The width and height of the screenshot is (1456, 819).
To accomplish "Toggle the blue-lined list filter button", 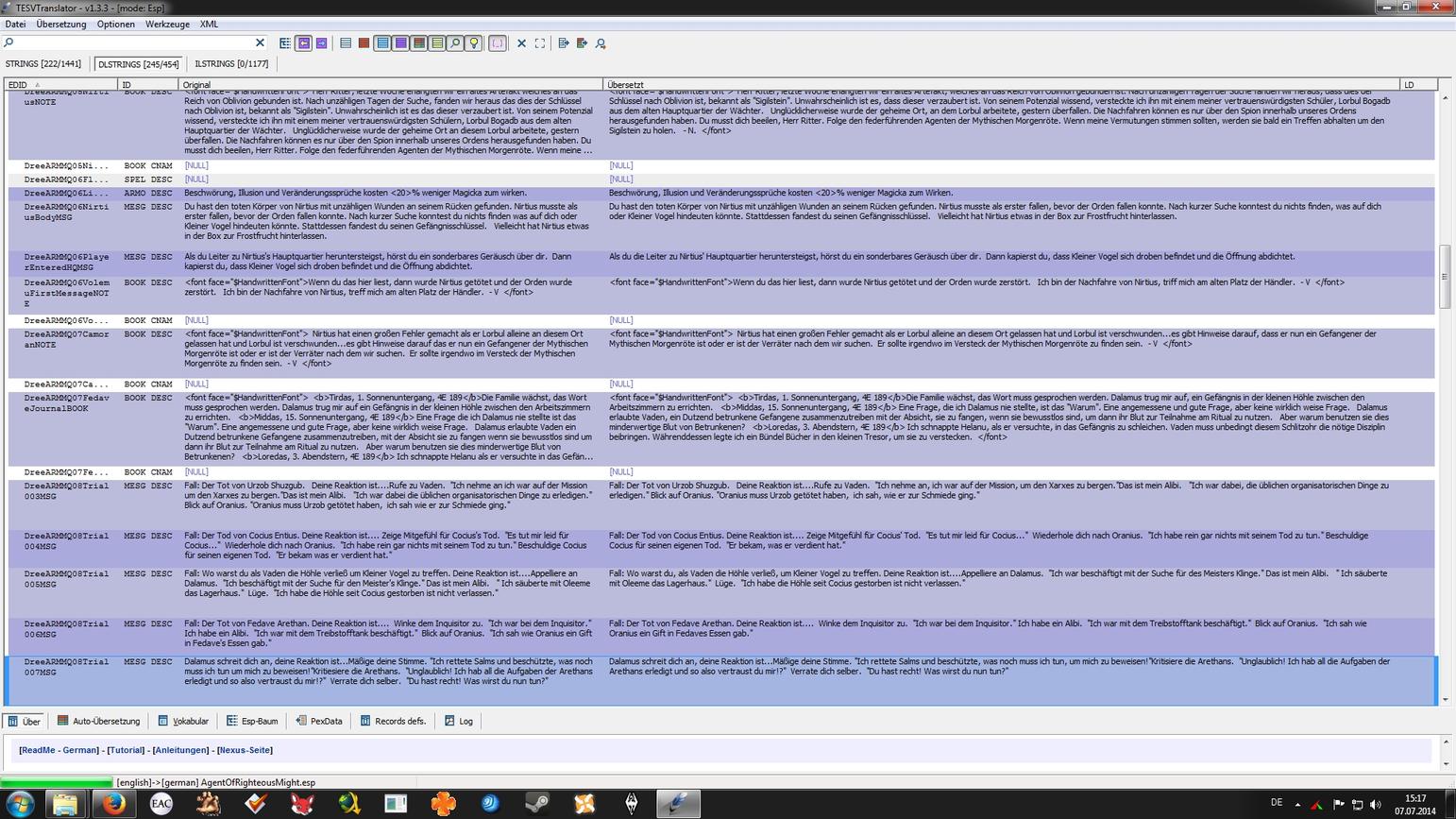I will [x=382, y=43].
